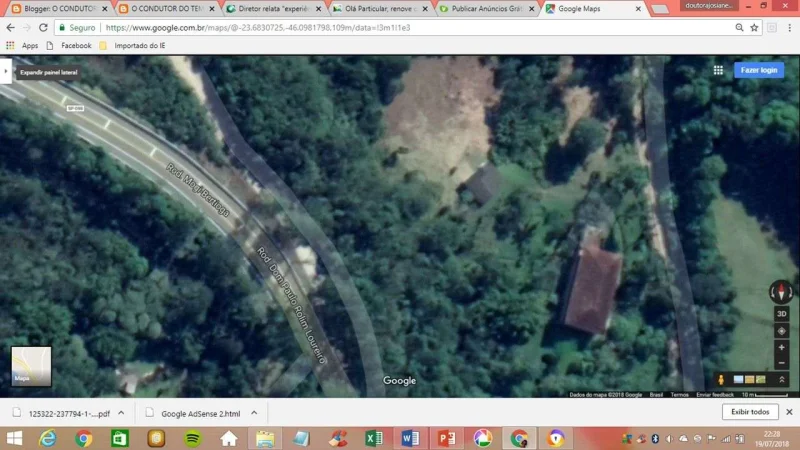
Task: Click the doutorajosiane profile button
Action: [708, 6]
